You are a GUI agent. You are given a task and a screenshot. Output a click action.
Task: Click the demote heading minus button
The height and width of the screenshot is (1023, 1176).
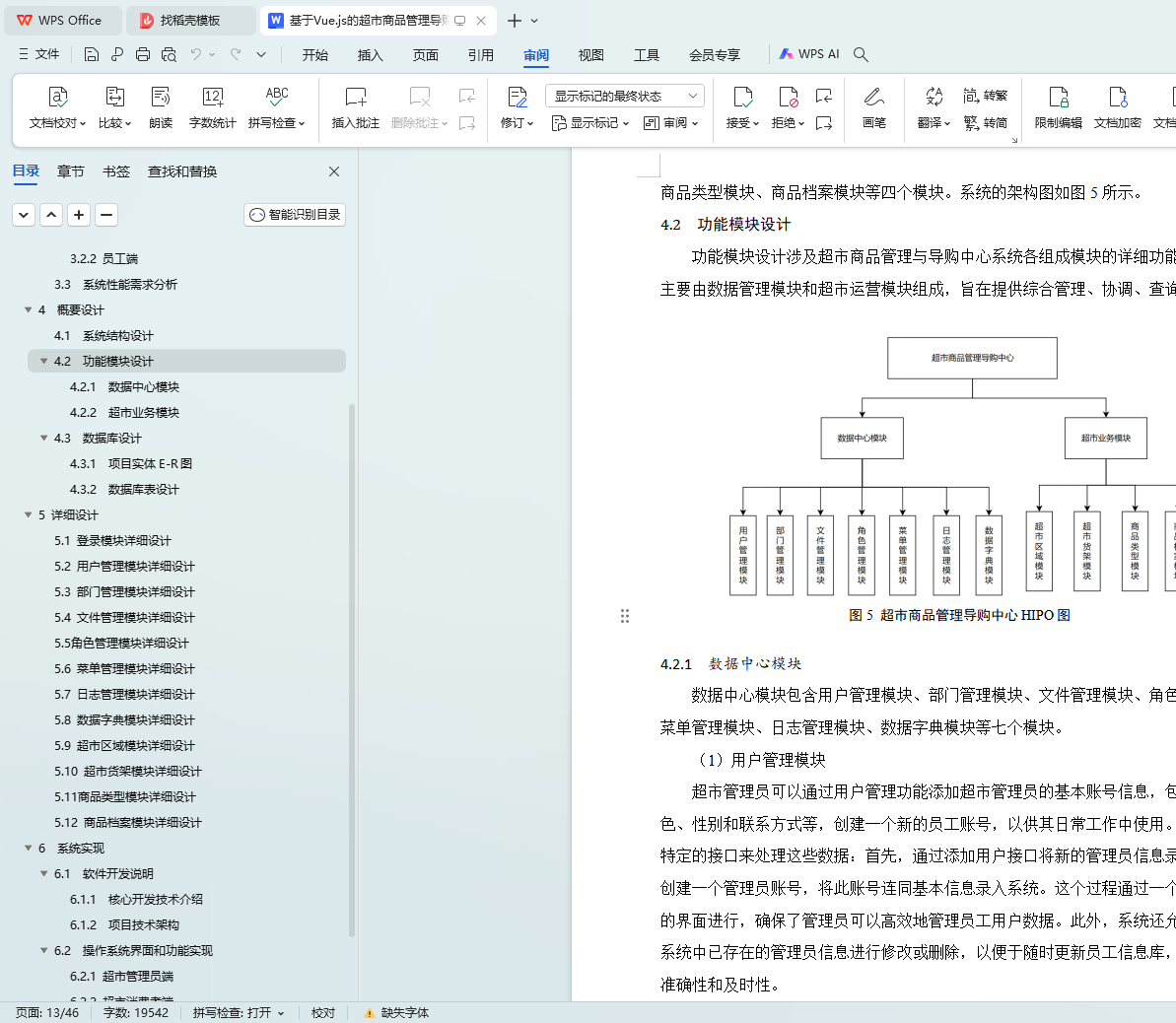(x=106, y=215)
